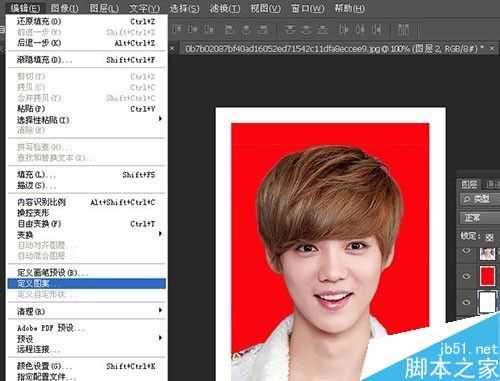The width and height of the screenshot is (500, 381).
Task: Click the align bottom edges icon
Action: tap(209, 30)
